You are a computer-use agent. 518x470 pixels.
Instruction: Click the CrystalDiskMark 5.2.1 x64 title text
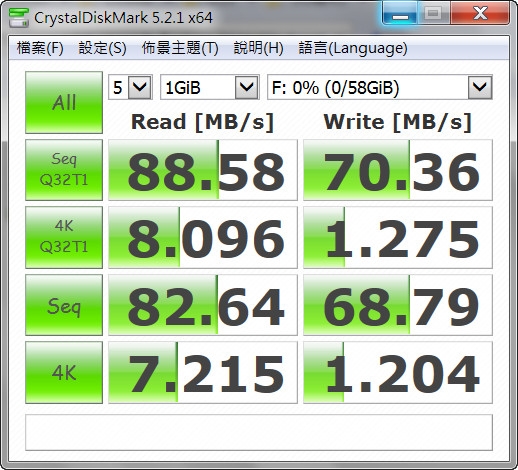(x=123, y=18)
